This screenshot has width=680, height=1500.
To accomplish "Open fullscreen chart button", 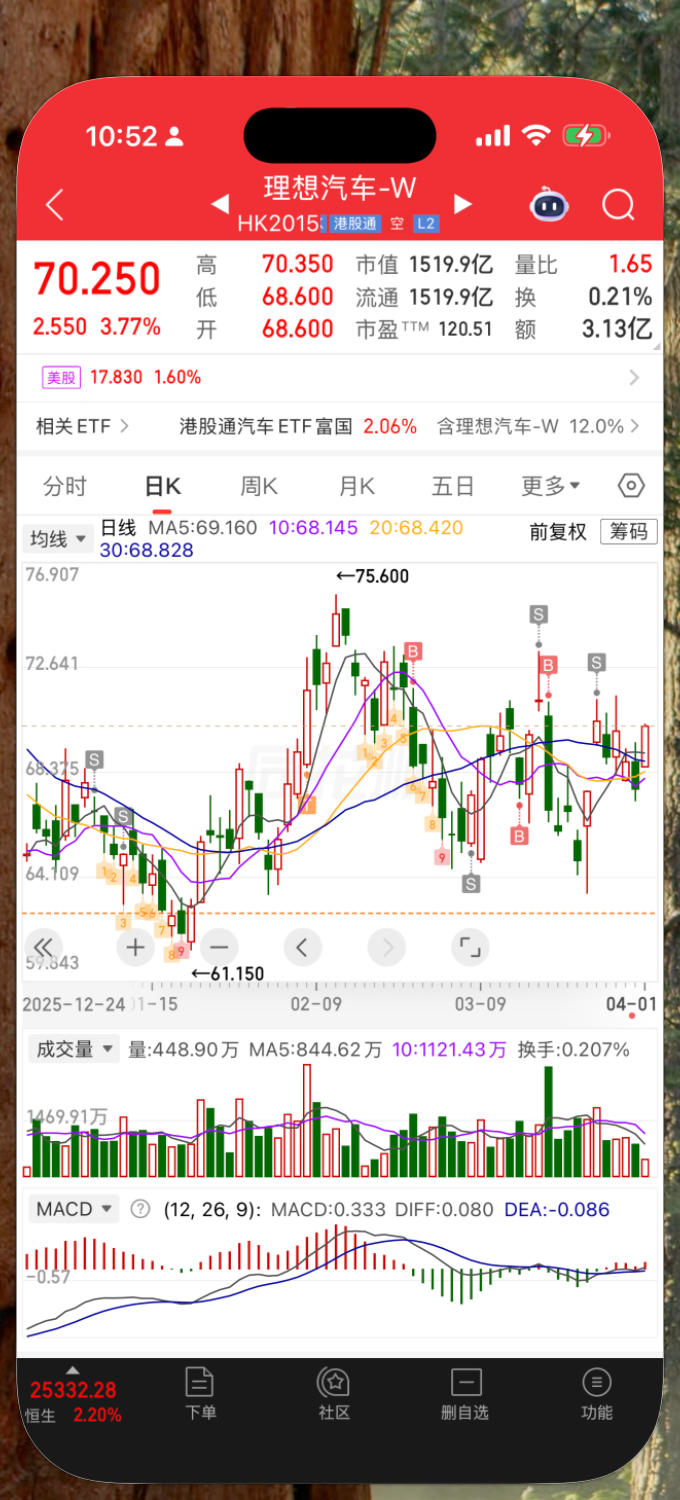I will (x=470, y=946).
